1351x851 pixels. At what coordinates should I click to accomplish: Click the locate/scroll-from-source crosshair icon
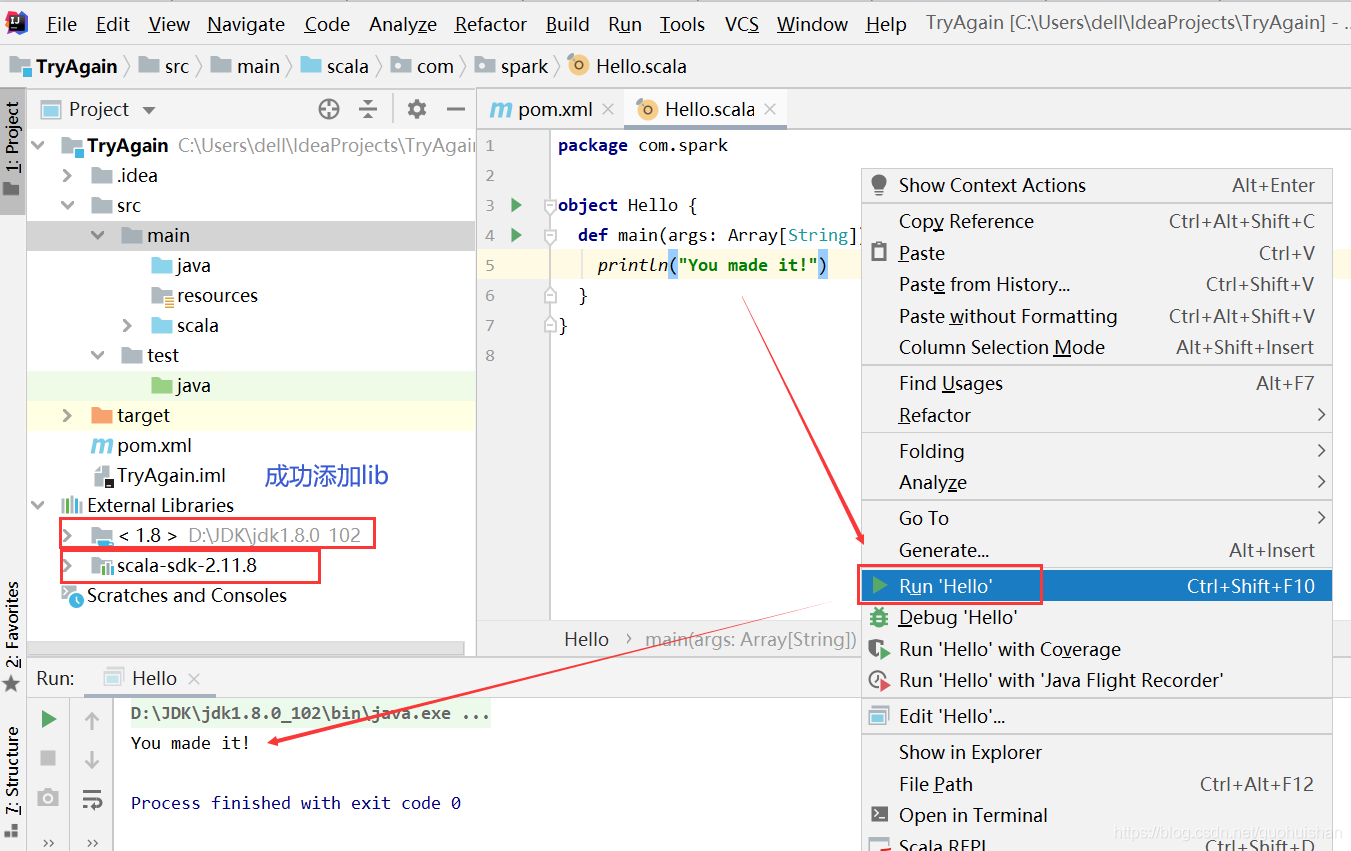coord(329,109)
